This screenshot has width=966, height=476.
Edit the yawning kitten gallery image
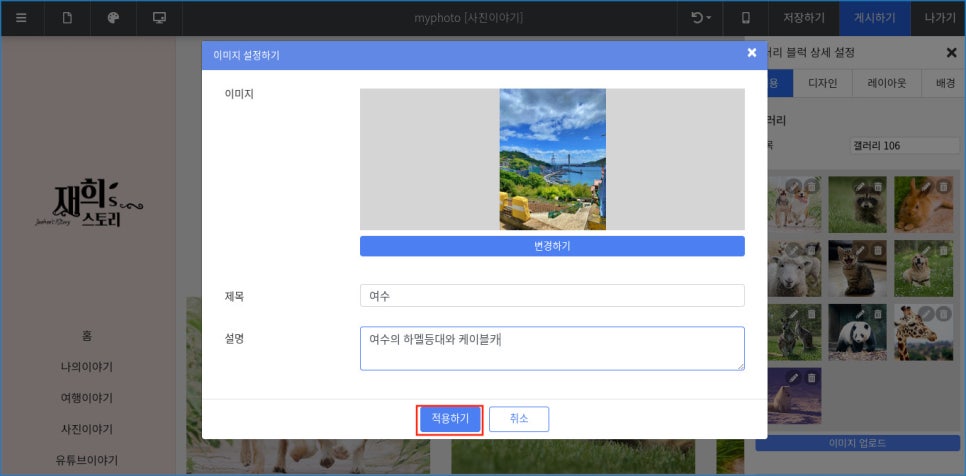[x=859, y=249]
